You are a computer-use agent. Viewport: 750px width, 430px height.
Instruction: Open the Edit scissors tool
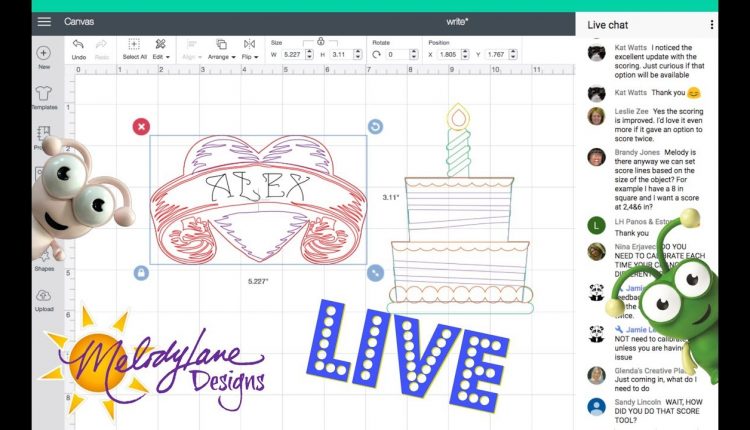pos(160,44)
